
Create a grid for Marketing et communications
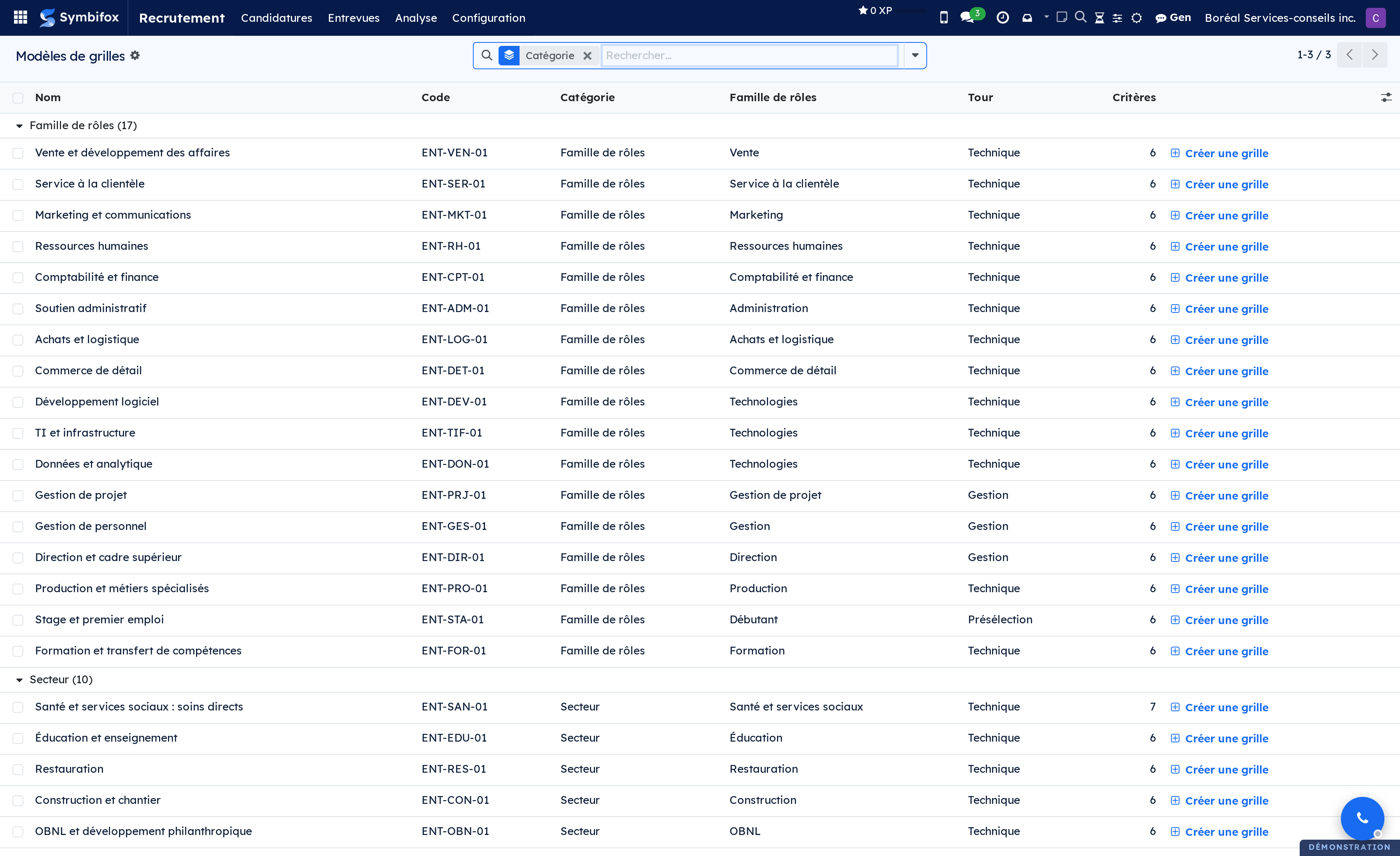(1219, 216)
